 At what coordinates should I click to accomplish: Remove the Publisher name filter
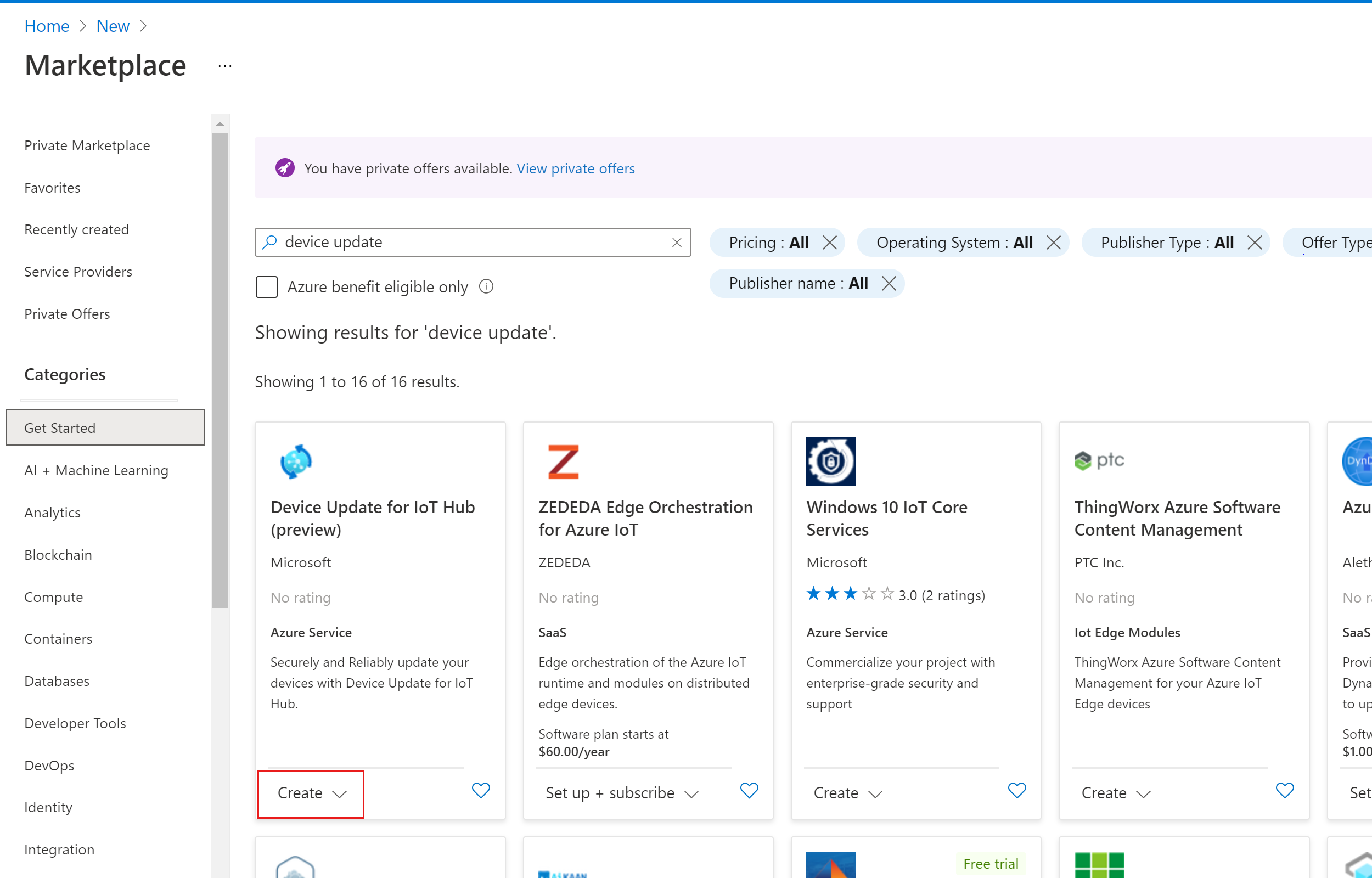click(x=888, y=283)
